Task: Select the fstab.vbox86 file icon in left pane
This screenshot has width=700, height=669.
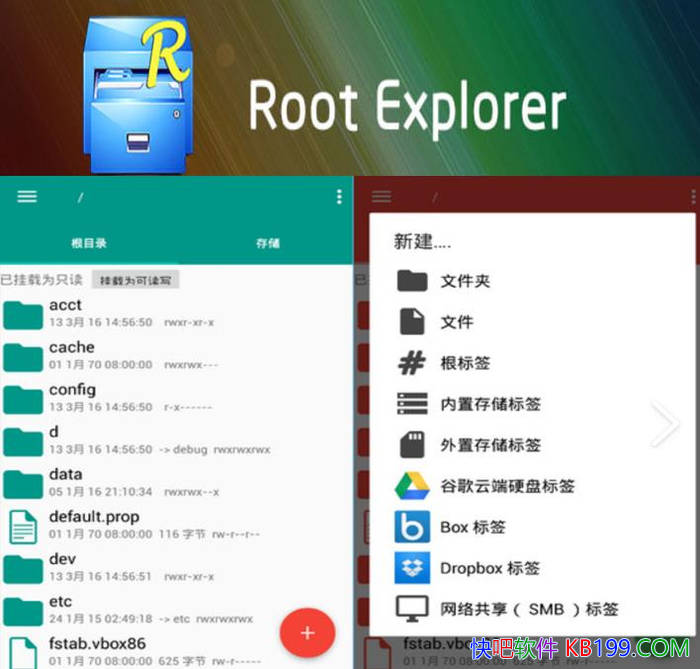Action: (x=23, y=653)
